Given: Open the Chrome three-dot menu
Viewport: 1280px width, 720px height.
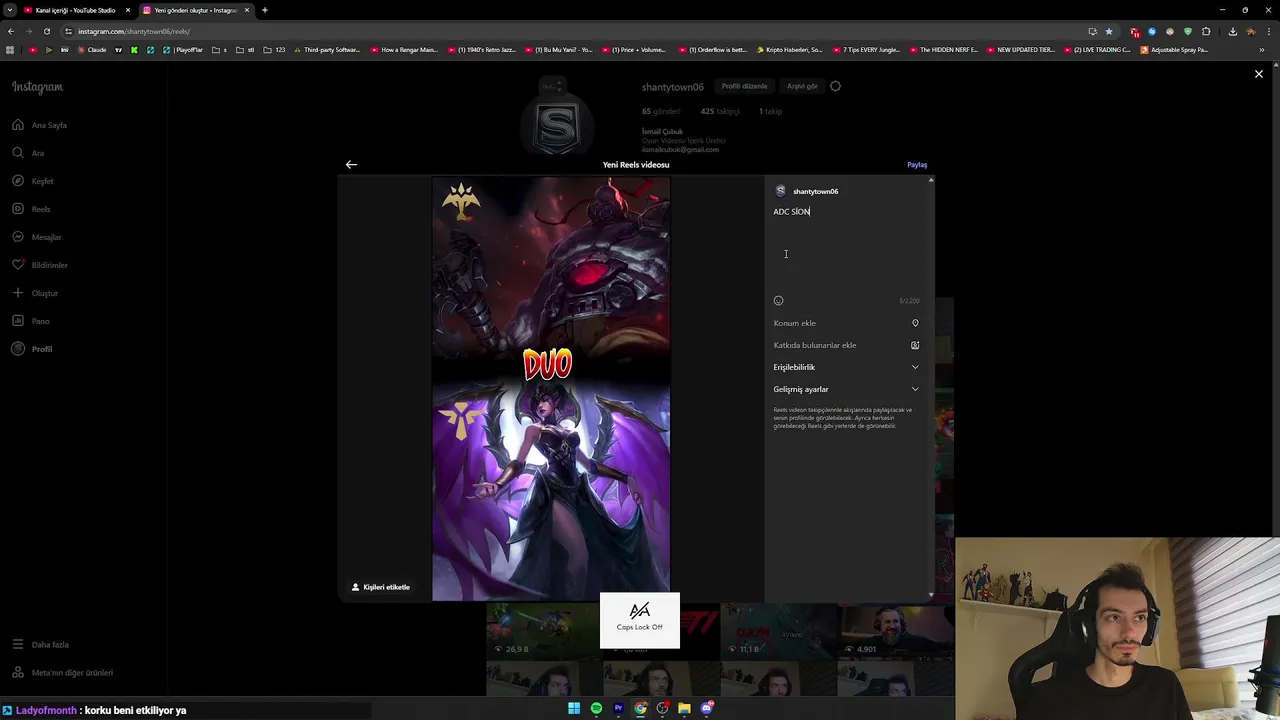Looking at the screenshot, I should [x=1269, y=31].
